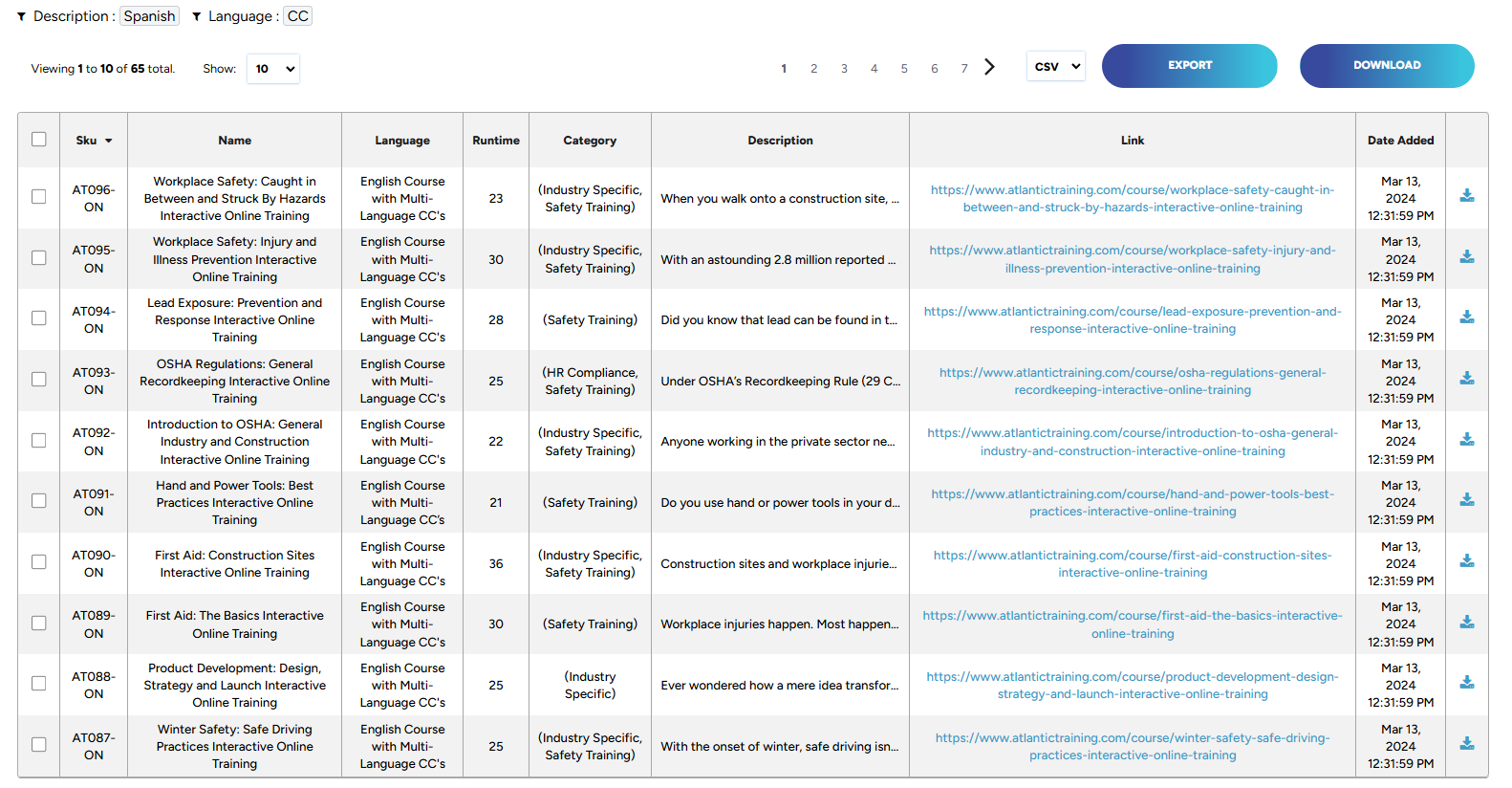Click name 'First Aid: Construction Sites Interactive Online Training'
Viewport: 1512px width, 788px height.
[235, 564]
